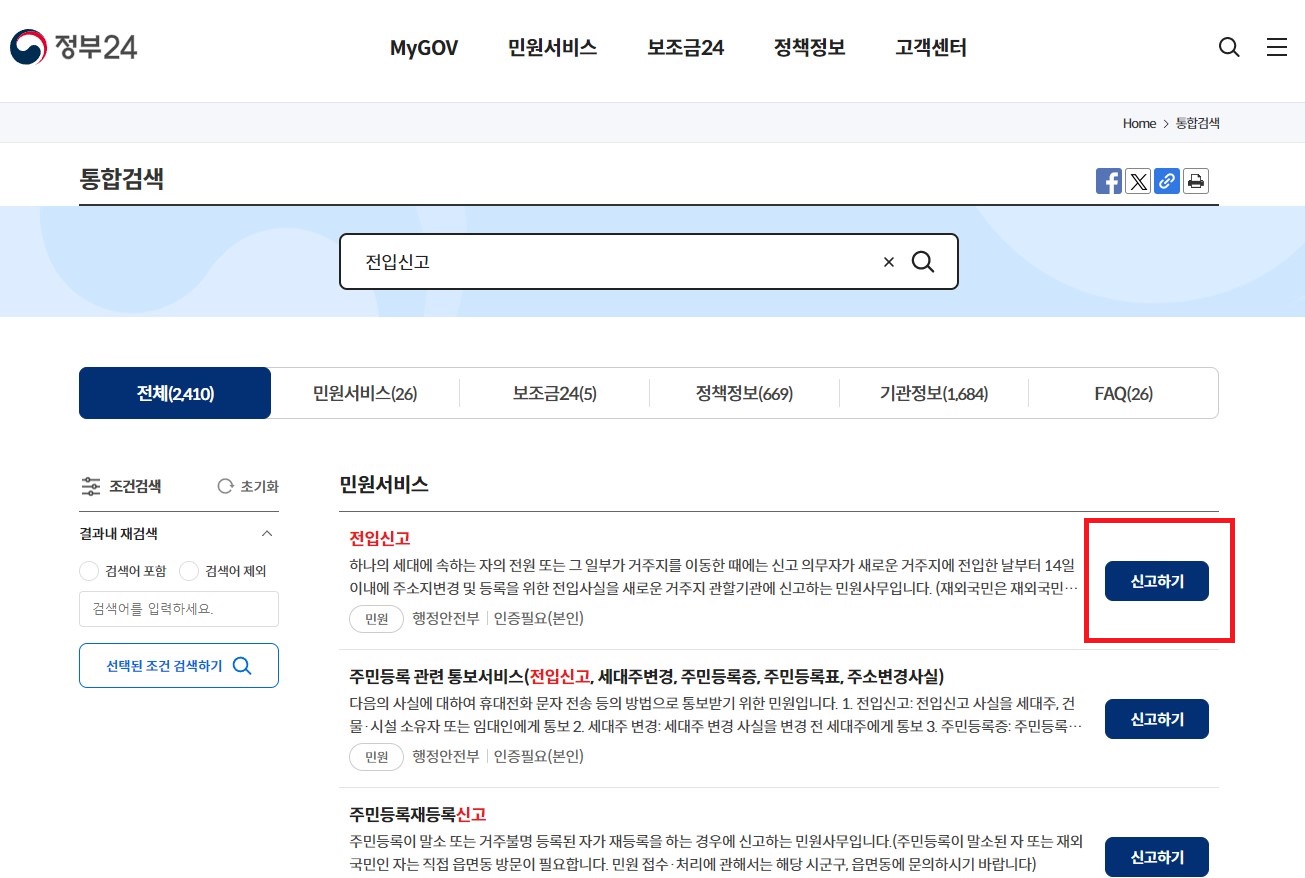Screen dimensions: 1305x878
Task: Click the 선택된 조건 검색하기 button
Action: (178, 664)
